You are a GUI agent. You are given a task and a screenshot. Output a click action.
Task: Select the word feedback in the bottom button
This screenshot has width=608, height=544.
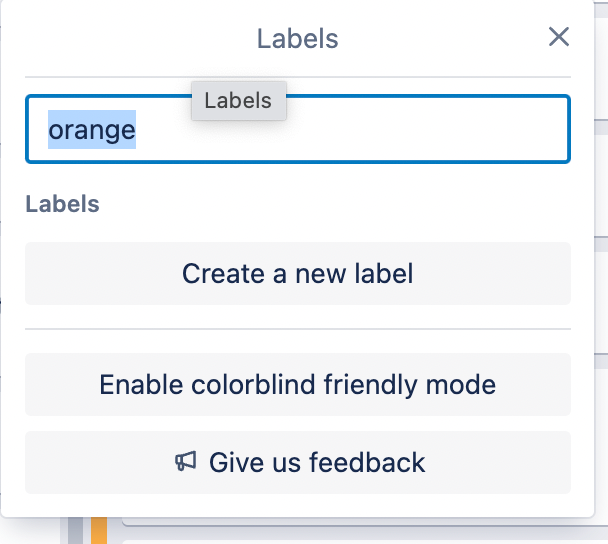tap(367, 462)
